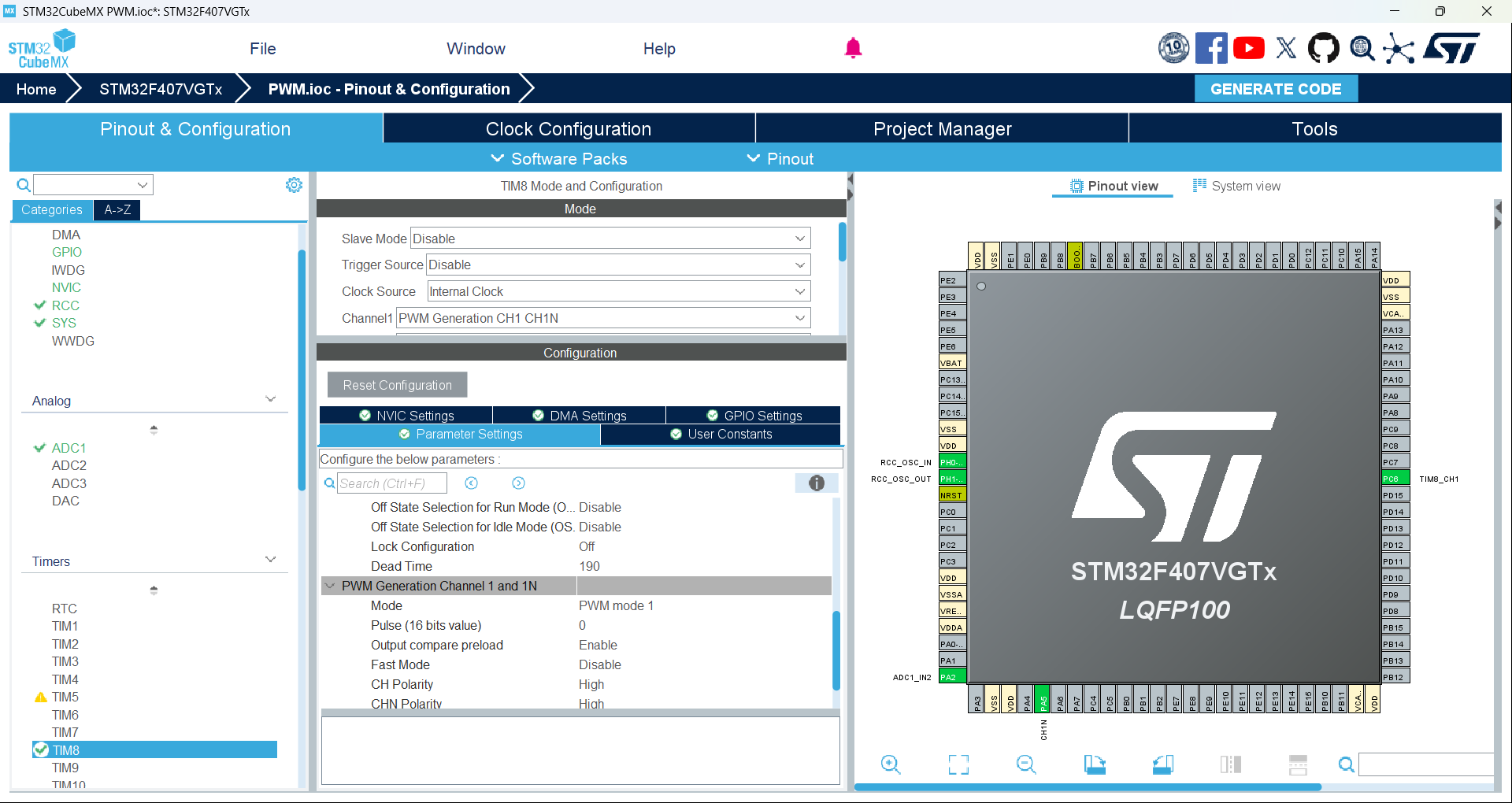Open the Slave Mode dropdown
This screenshot has height=803, width=1512.
[x=799, y=238]
